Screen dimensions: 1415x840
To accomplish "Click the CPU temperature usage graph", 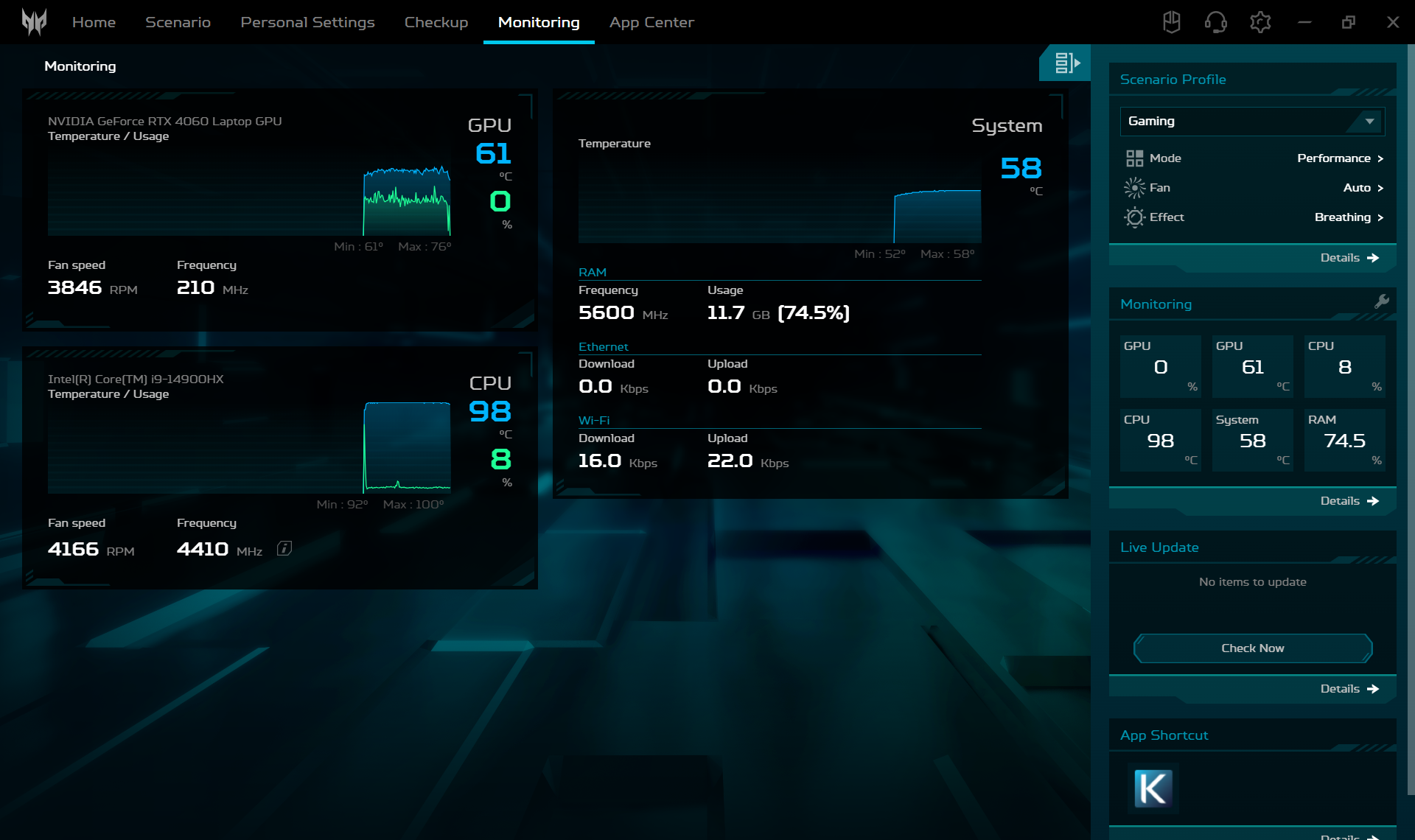I will [x=249, y=447].
